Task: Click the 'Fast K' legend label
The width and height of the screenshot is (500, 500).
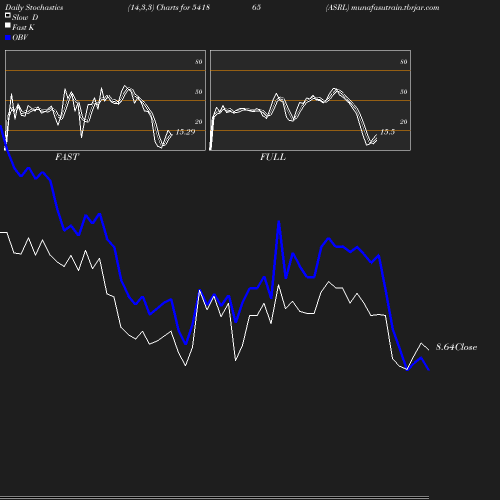Action: click(x=23, y=28)
